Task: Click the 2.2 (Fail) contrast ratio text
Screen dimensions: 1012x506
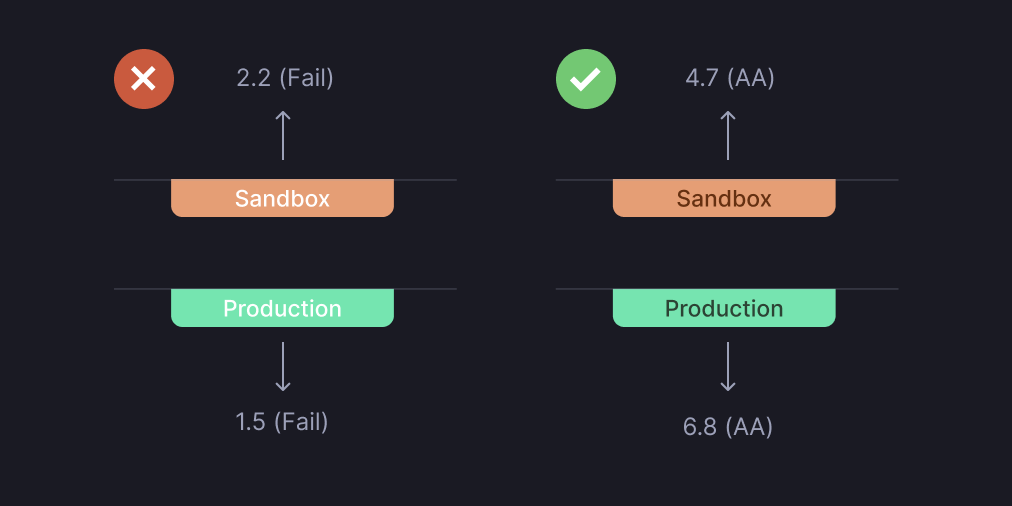Action: click(x=285, y=78)
